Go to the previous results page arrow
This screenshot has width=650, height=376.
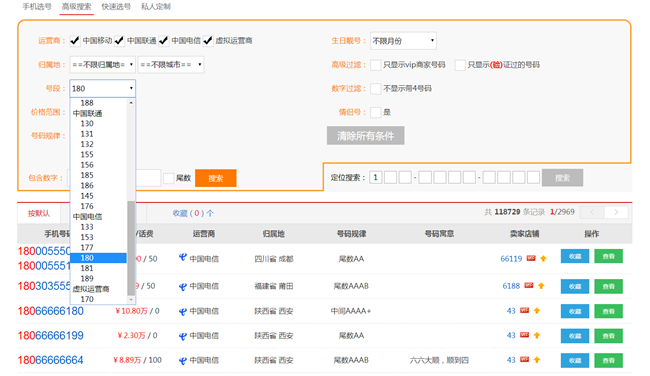coord(592,212)
